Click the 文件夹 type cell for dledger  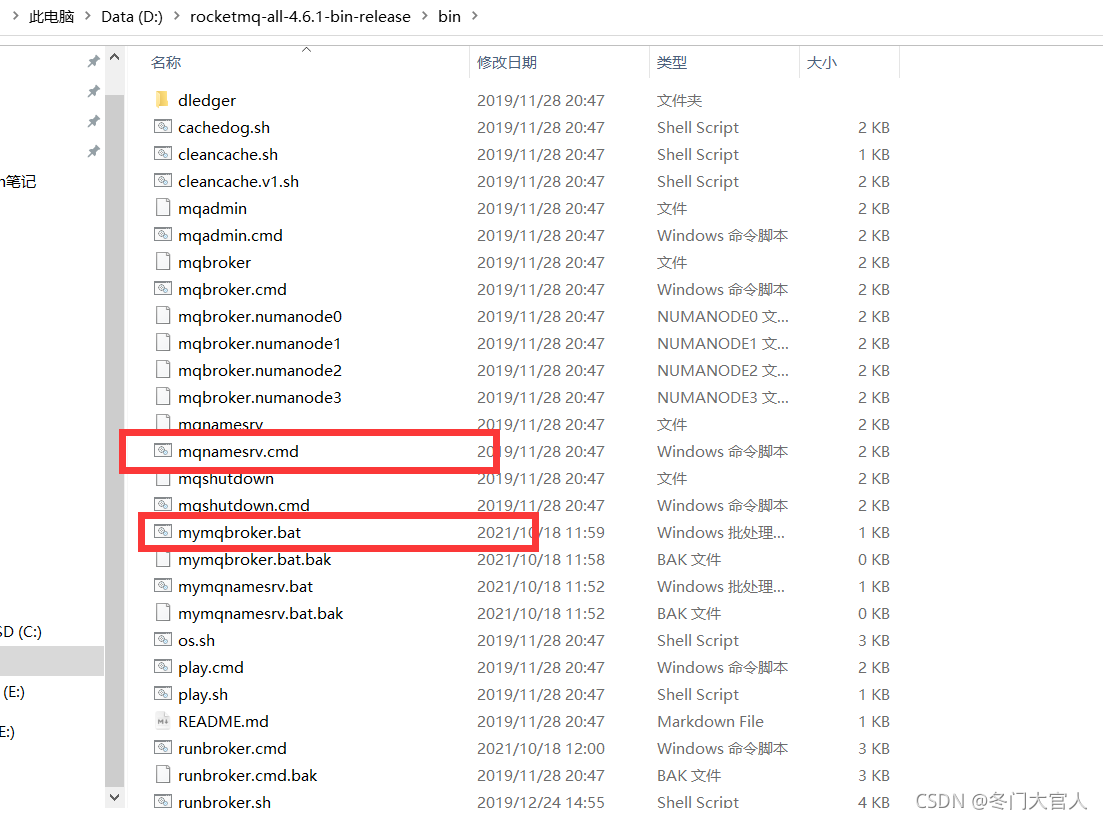click(x=680, y=101)
